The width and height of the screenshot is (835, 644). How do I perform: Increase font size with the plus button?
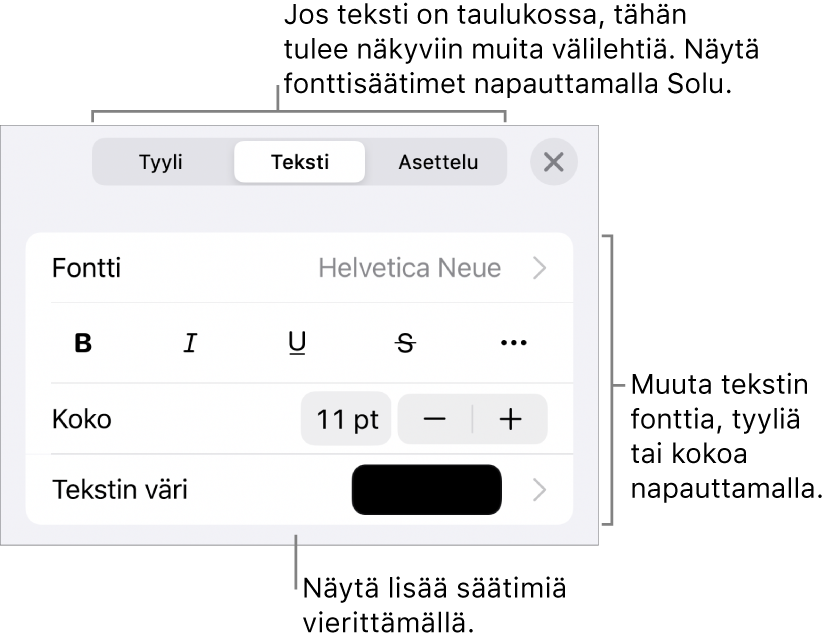pos(510,420)
